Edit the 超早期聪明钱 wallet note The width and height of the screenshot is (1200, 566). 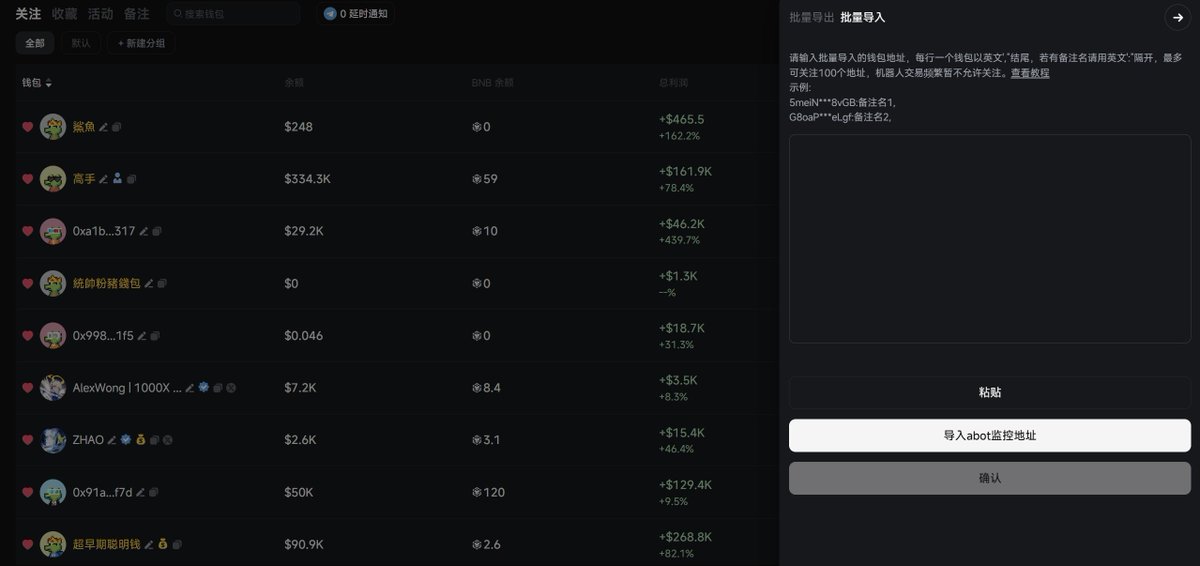click(148, 545)
